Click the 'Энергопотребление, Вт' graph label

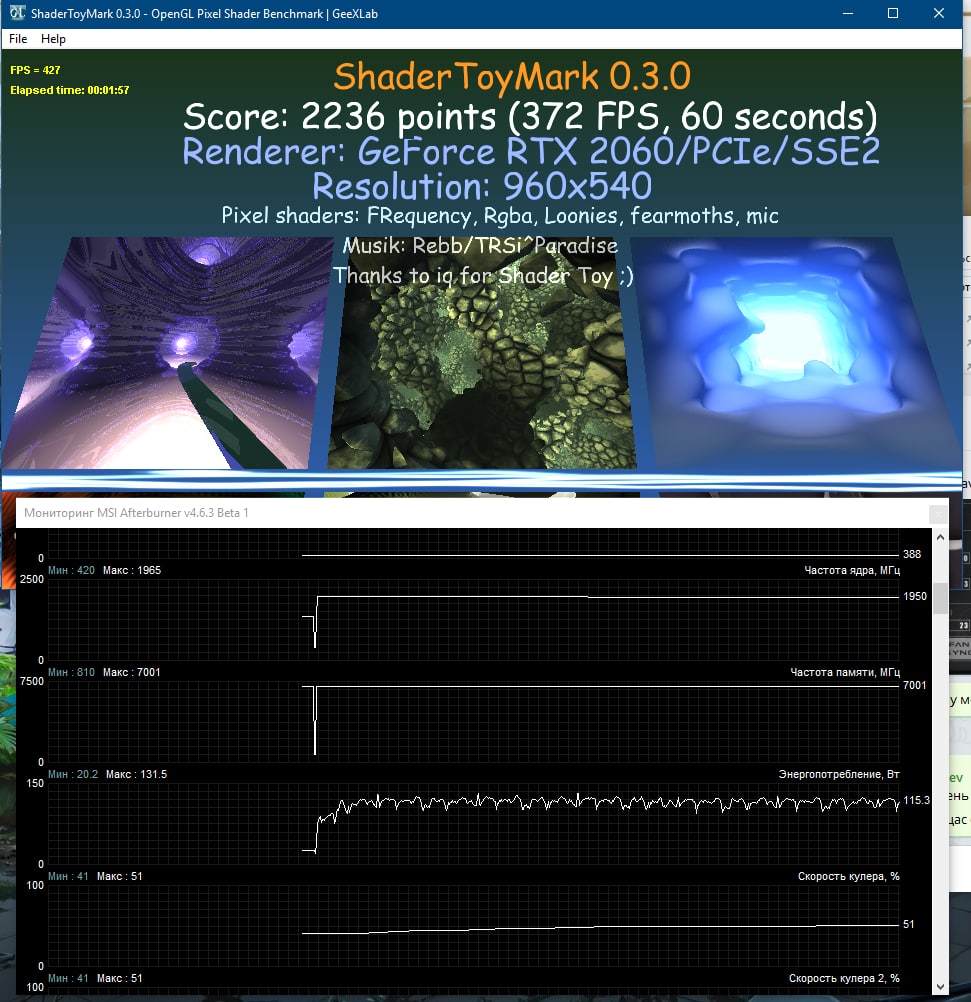pos(839,774)
